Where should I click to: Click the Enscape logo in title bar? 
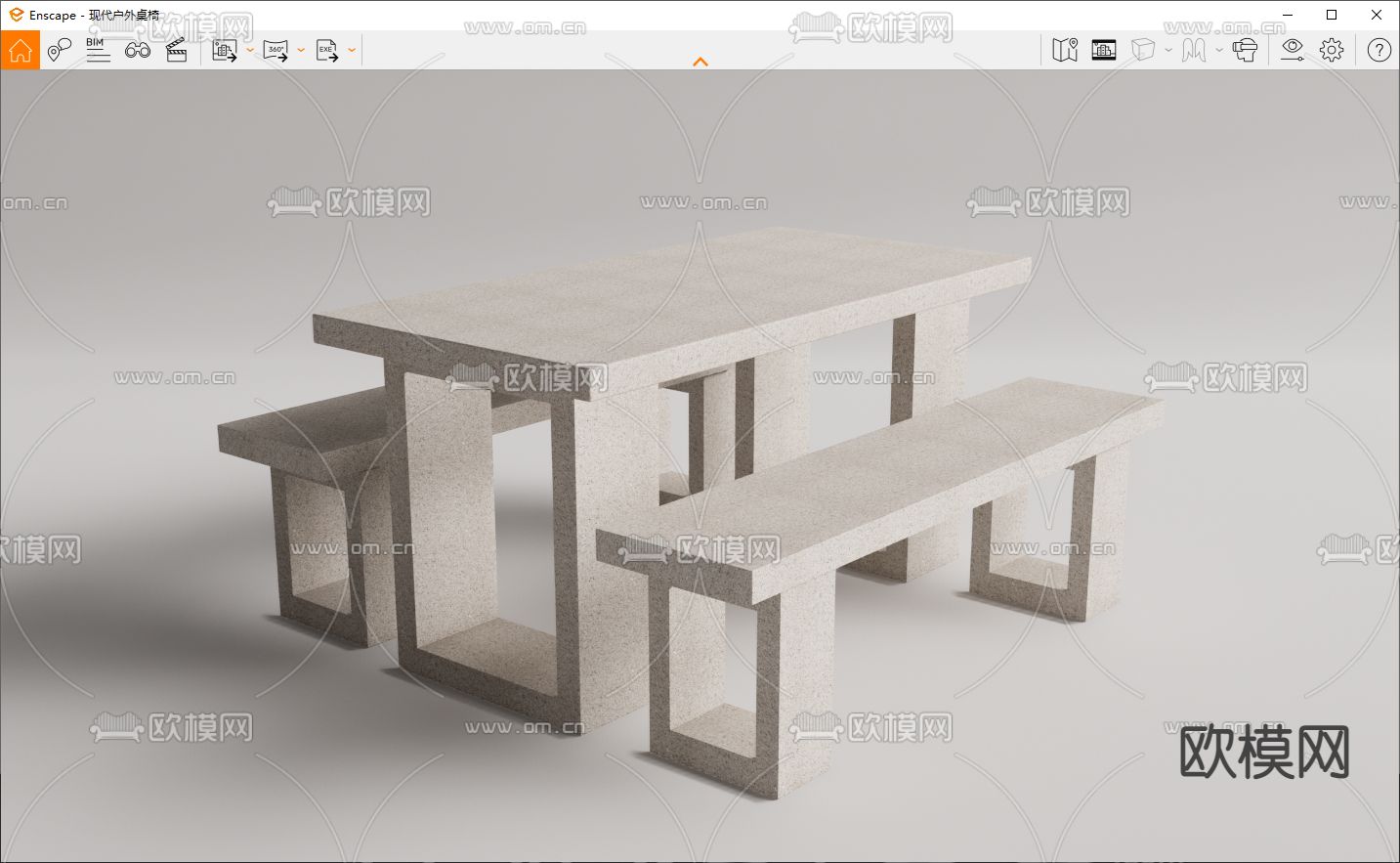pyautogui.click(x=16, y=15)
